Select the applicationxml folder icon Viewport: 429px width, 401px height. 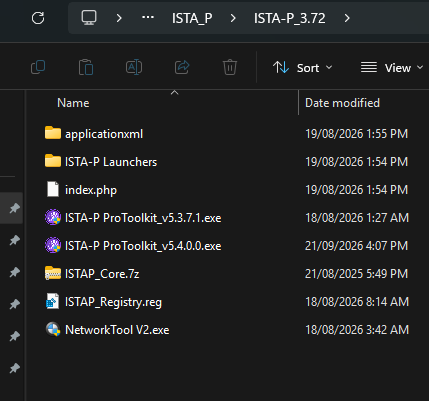(53, 133)
